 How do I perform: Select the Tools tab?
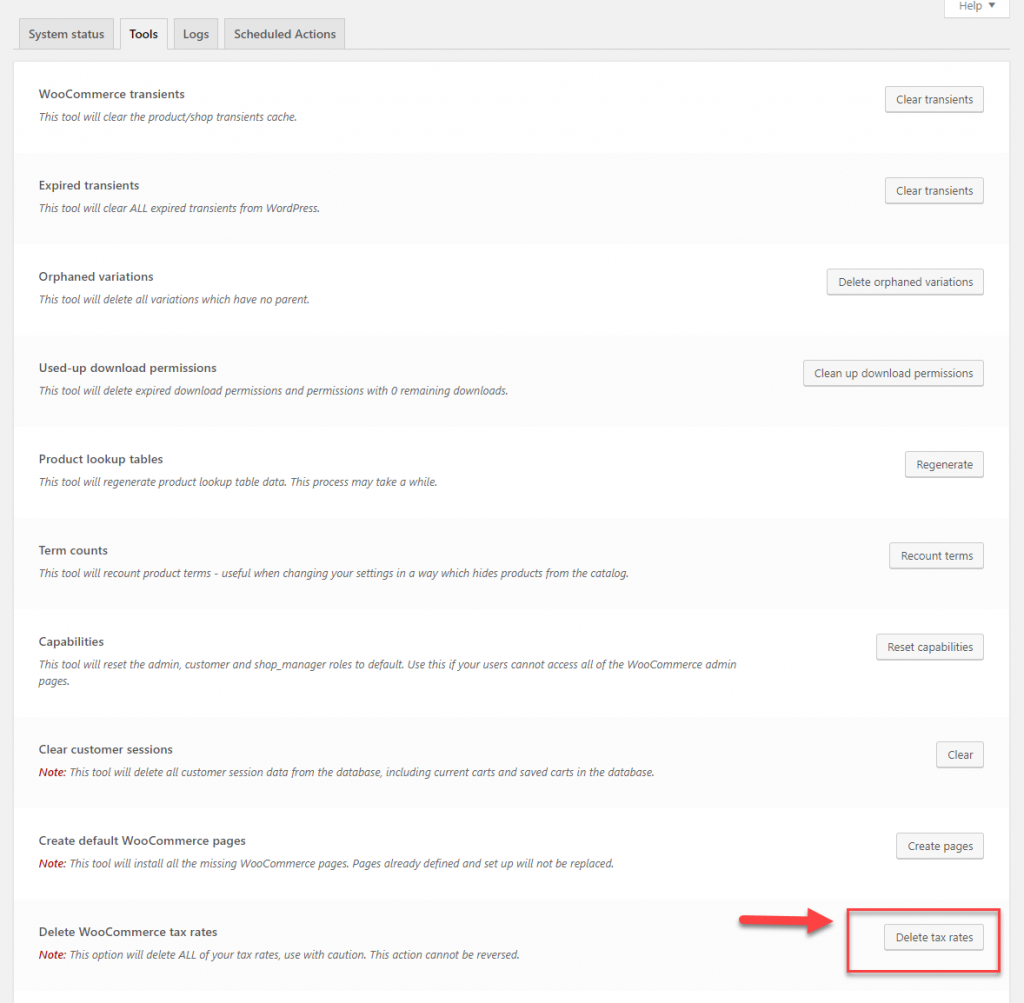click(x=143, y=34)
